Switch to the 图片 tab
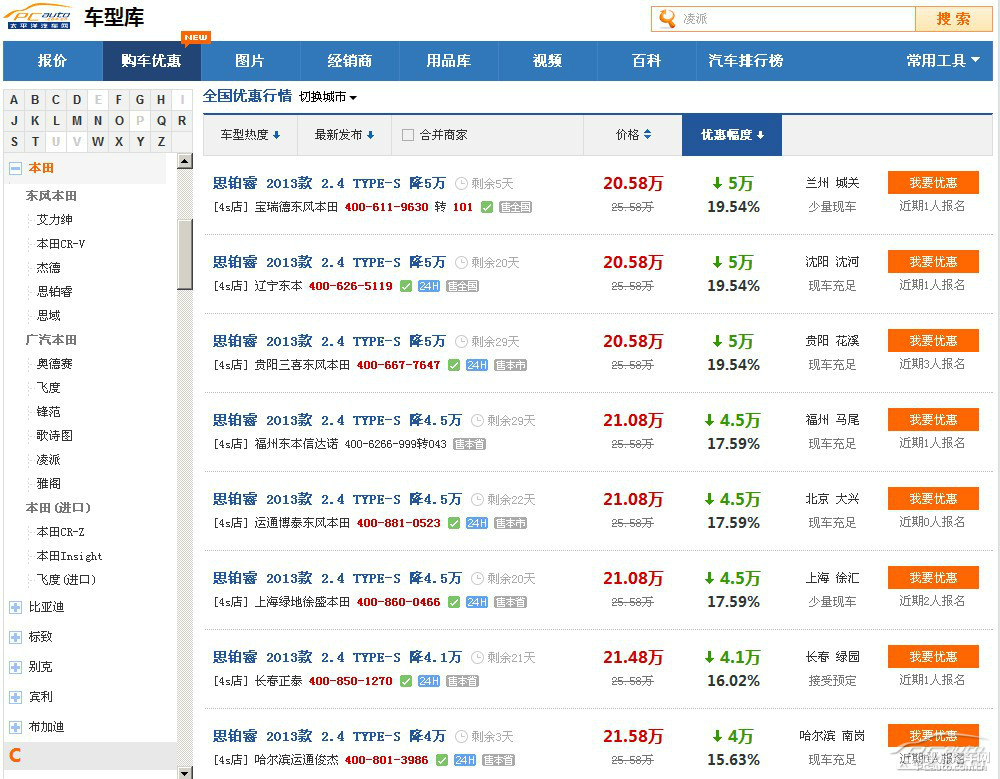Viewport: 1000px width, 779px height. [x=249, y=61]
